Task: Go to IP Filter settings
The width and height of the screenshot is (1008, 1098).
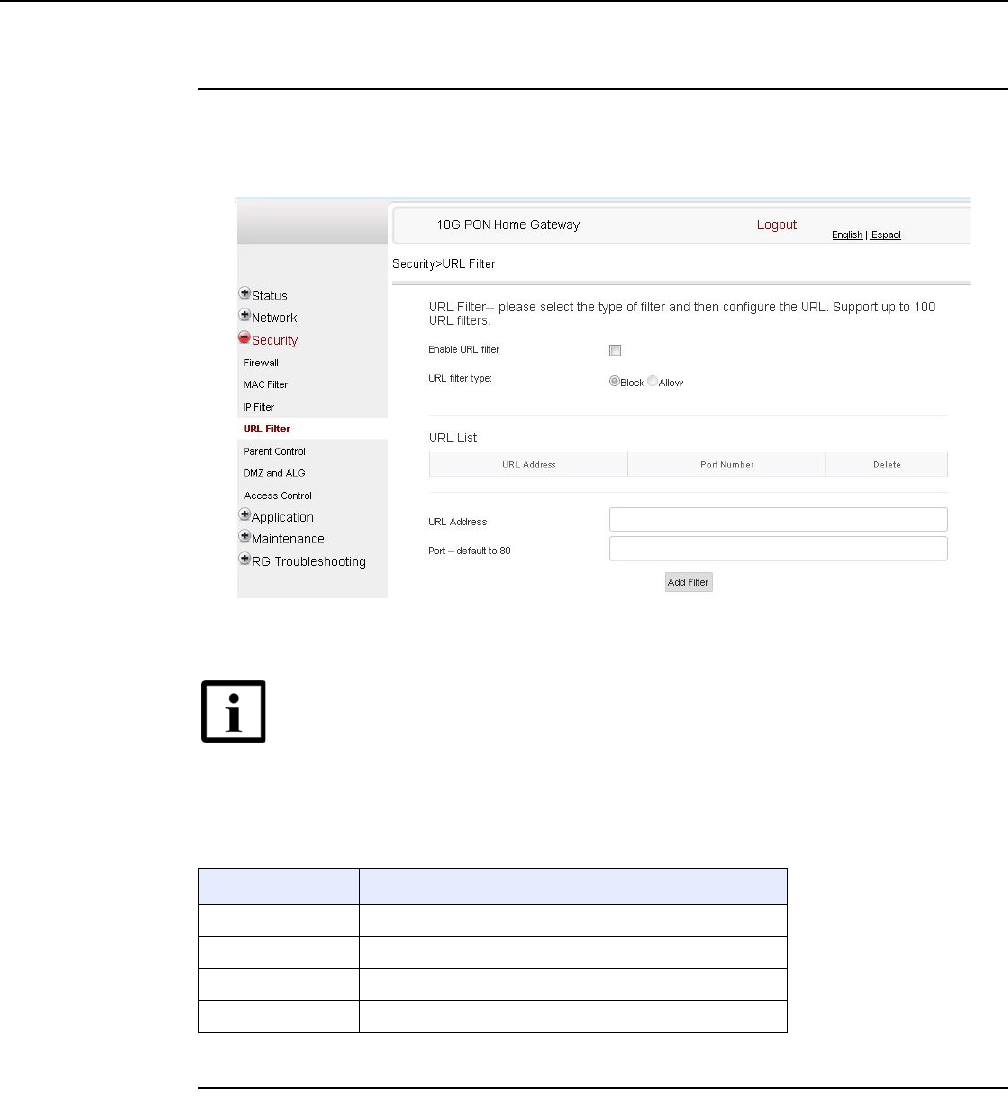Action: pyautogui.click(x=258, y=407)
